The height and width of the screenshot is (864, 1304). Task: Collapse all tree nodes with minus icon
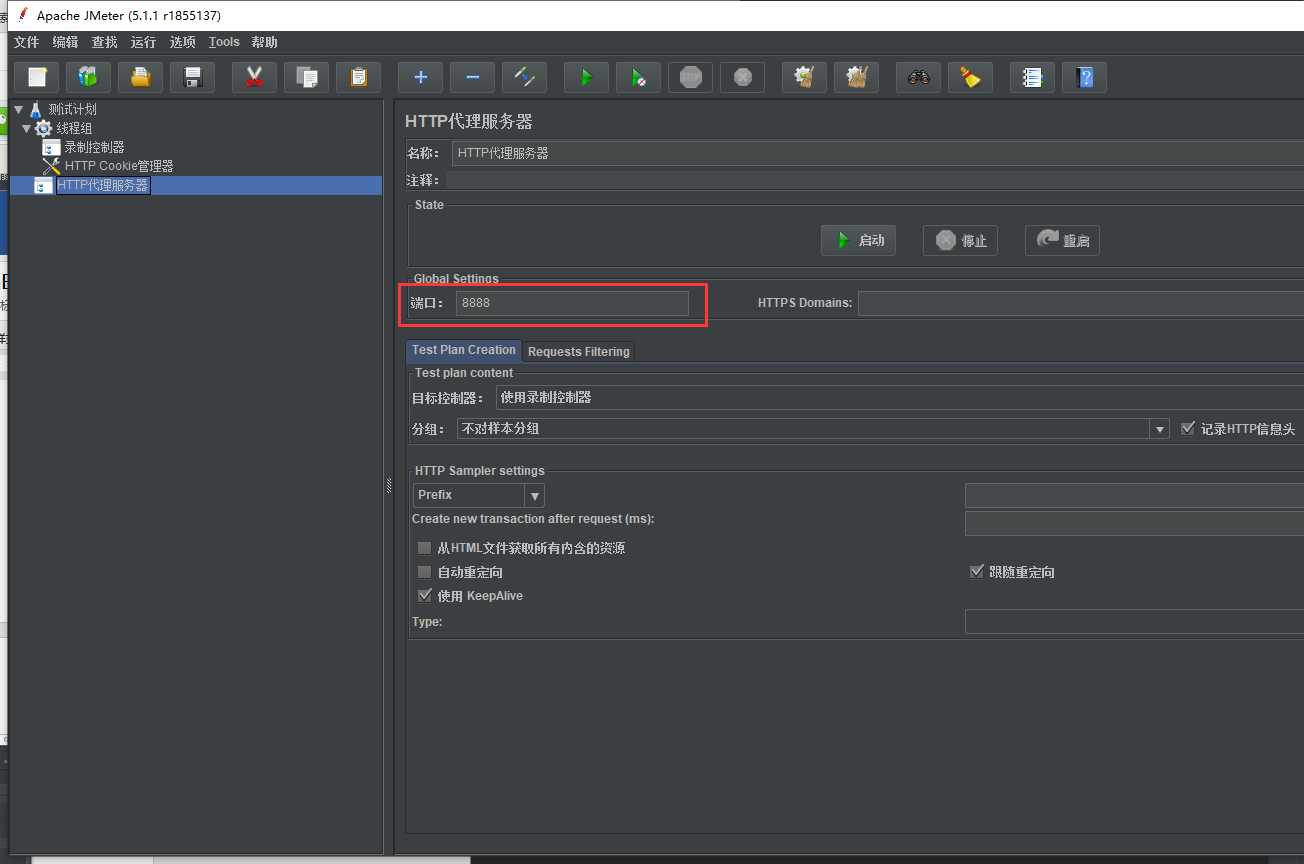(x=473, y=77)
